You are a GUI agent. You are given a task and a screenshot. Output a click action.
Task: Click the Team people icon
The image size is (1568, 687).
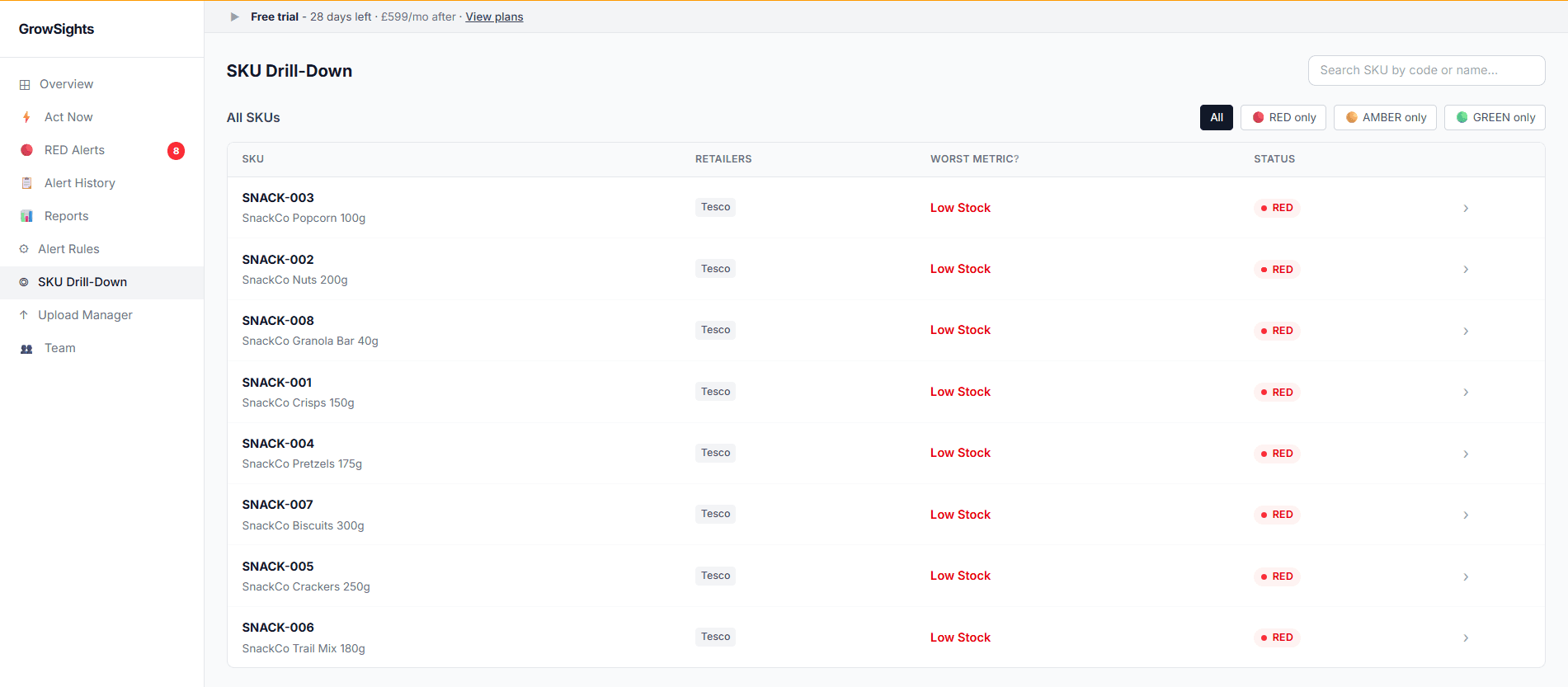(26, 348)
